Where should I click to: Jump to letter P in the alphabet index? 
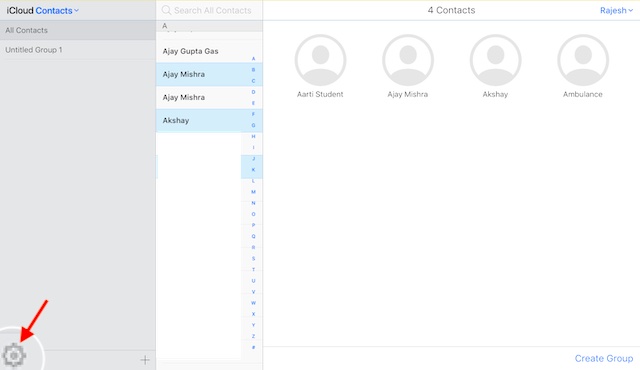click(253, 225)
